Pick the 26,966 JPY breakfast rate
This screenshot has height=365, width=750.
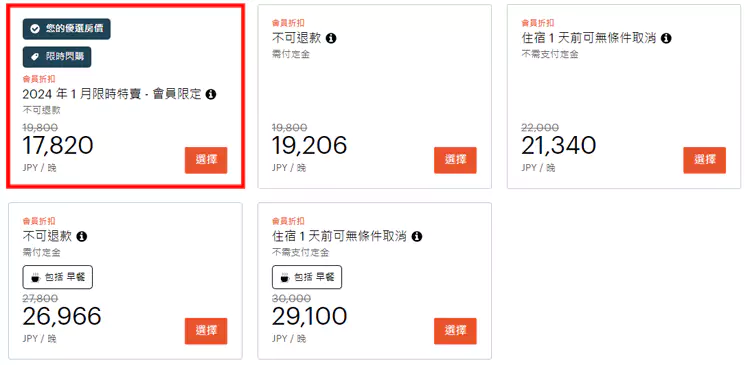point(206,331)
